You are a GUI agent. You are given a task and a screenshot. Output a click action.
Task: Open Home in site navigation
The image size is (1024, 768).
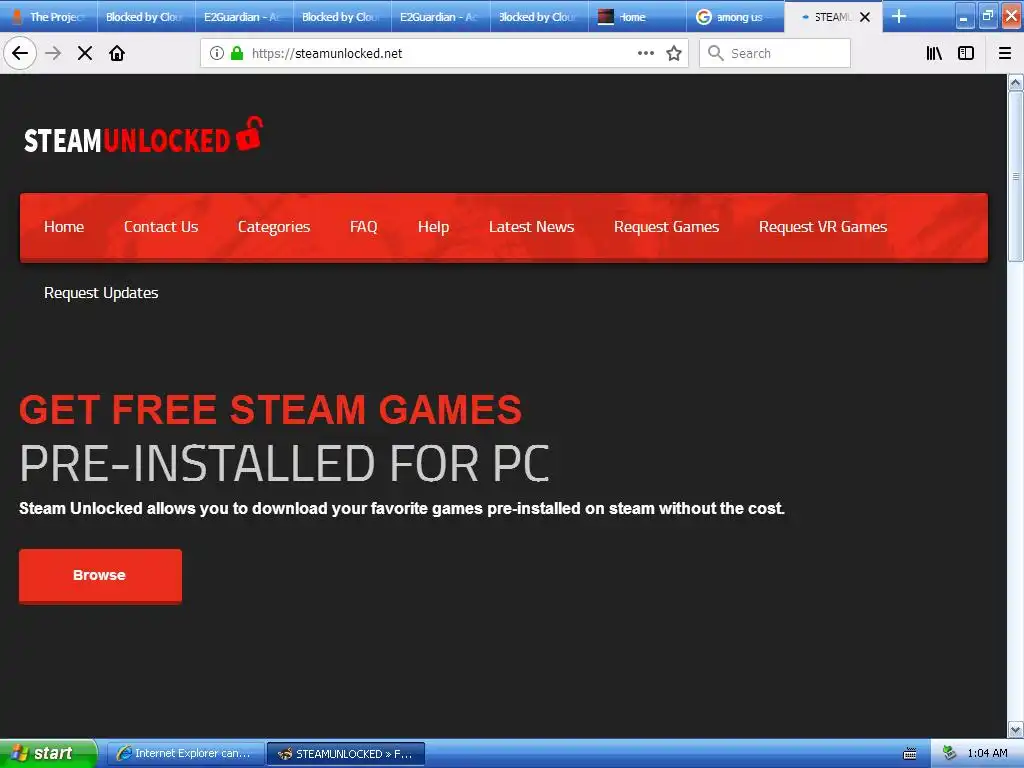pos(64,227)
